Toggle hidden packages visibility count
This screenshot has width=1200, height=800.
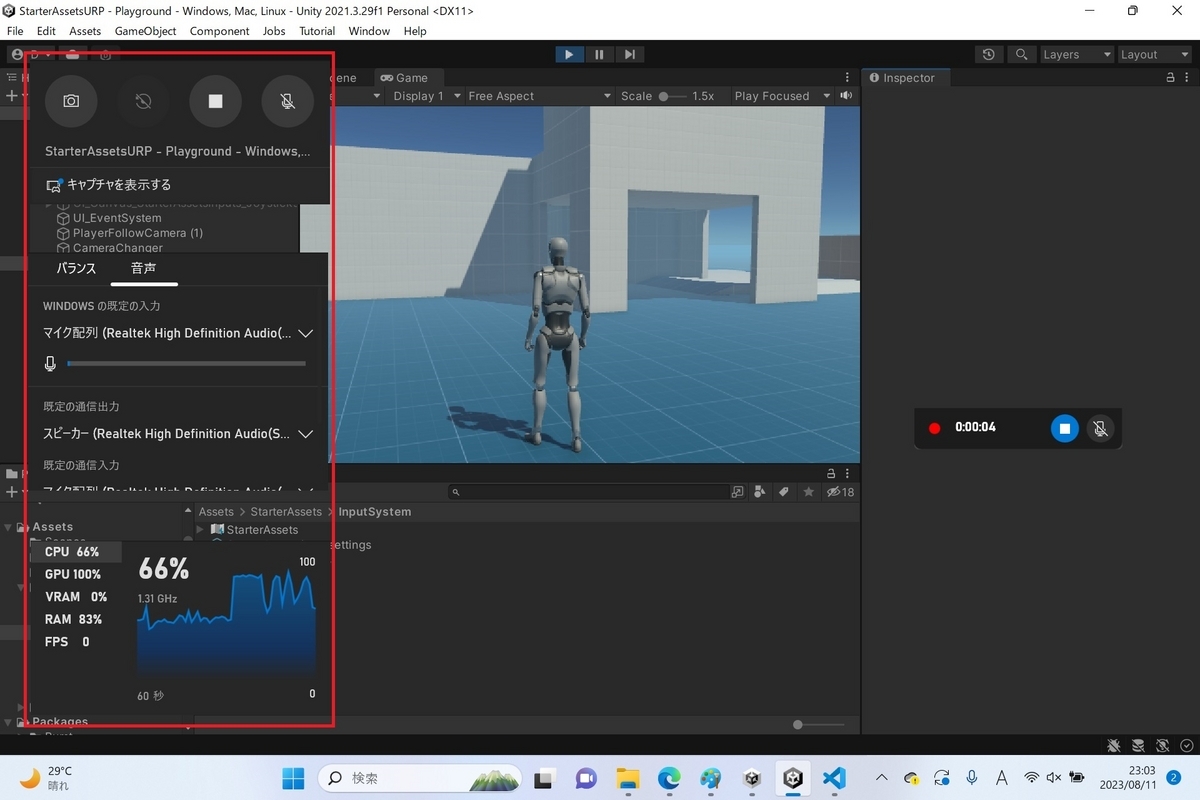[x=840, y=492]
